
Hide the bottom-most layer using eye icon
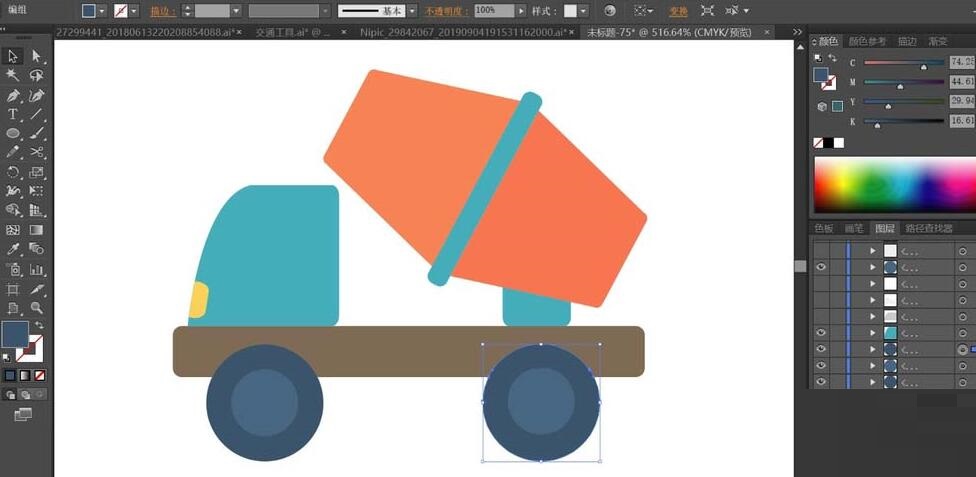pos(821,382)
